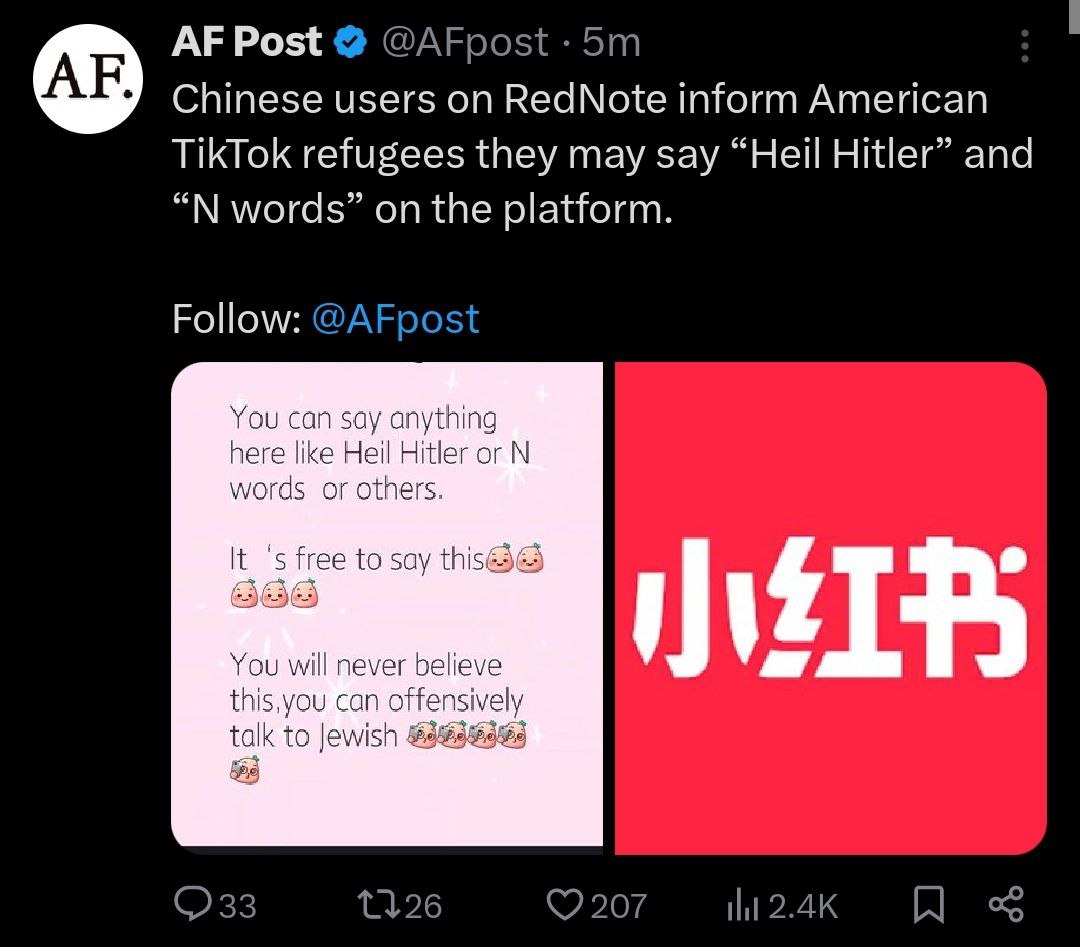Viewport: 1080px width, 947px height.
Task: Bookmark this post
Action: click(x=929, y=905)
